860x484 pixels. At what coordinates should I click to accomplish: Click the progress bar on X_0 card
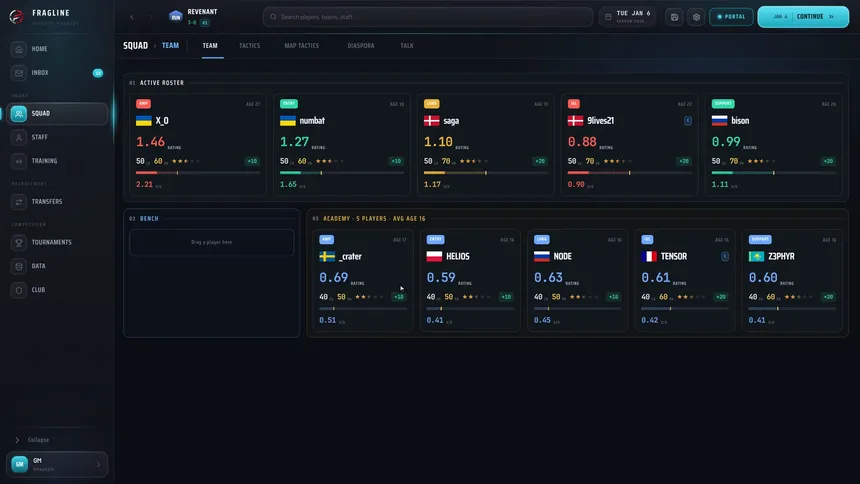[197, 173]
